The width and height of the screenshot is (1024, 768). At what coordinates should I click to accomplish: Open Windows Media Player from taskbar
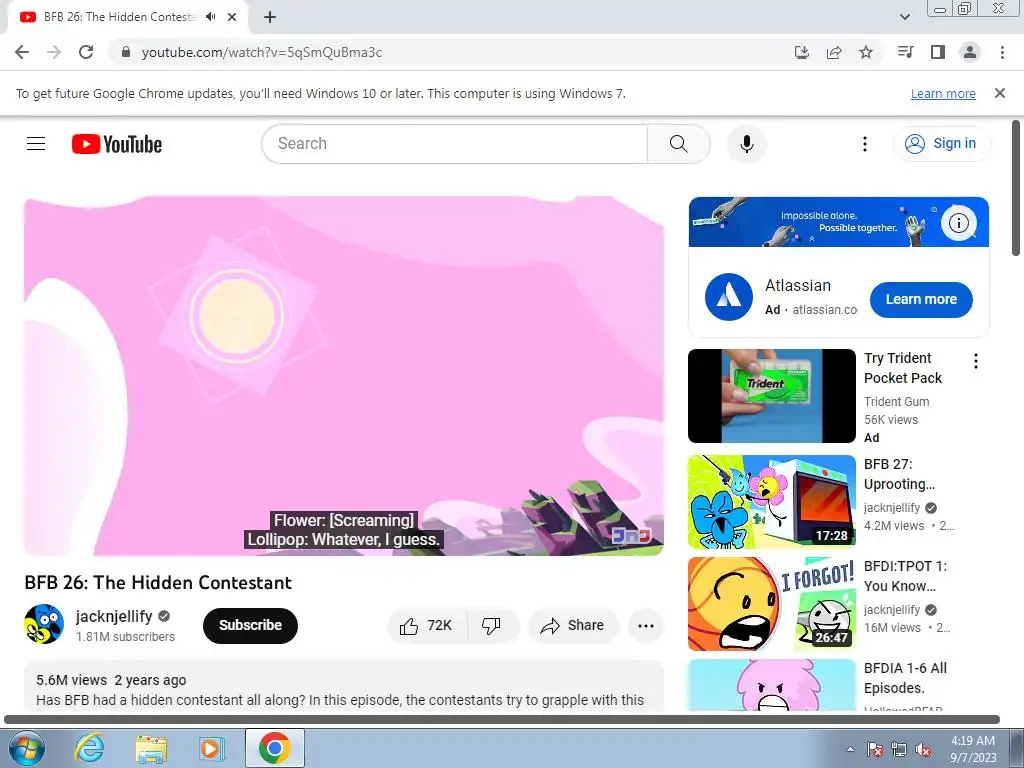pos(212,748)
